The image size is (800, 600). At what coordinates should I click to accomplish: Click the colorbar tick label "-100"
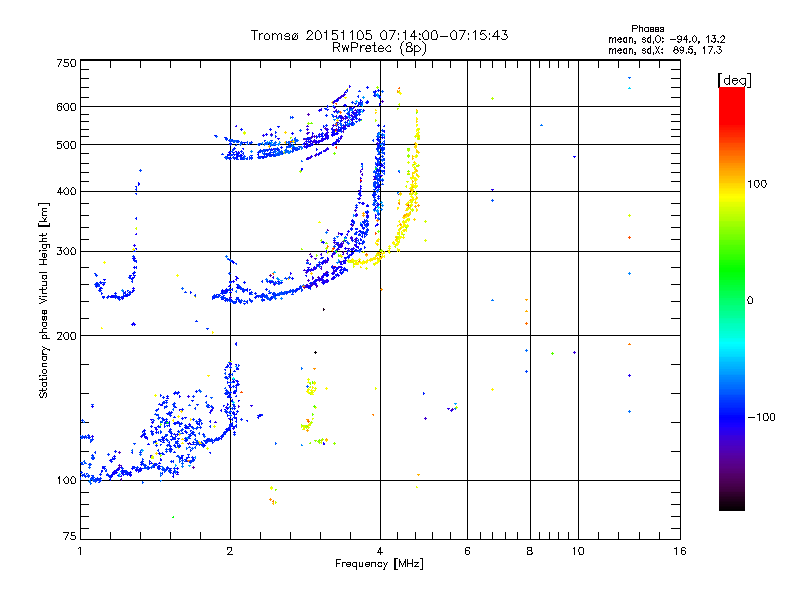click(761, 417)
